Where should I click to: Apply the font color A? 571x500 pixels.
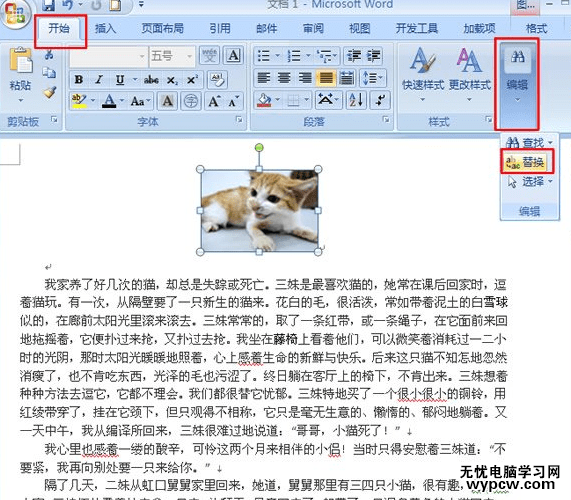click(x=109, y=101)
